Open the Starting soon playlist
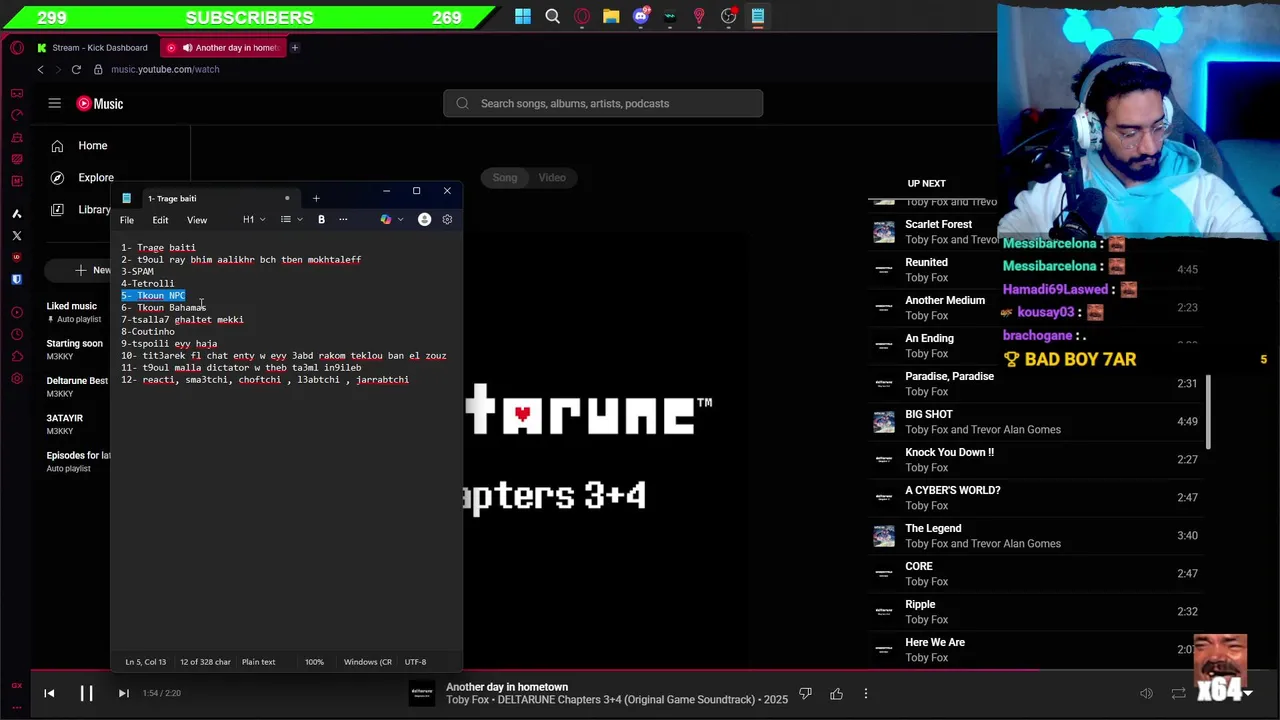The image size is (1280, 720). coord(74,349)
